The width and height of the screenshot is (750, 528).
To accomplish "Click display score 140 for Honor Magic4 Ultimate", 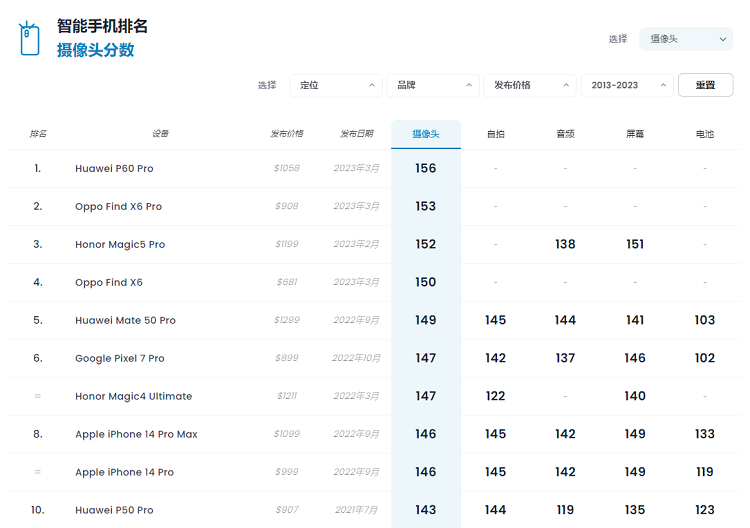I will click(x=635, y=396).
